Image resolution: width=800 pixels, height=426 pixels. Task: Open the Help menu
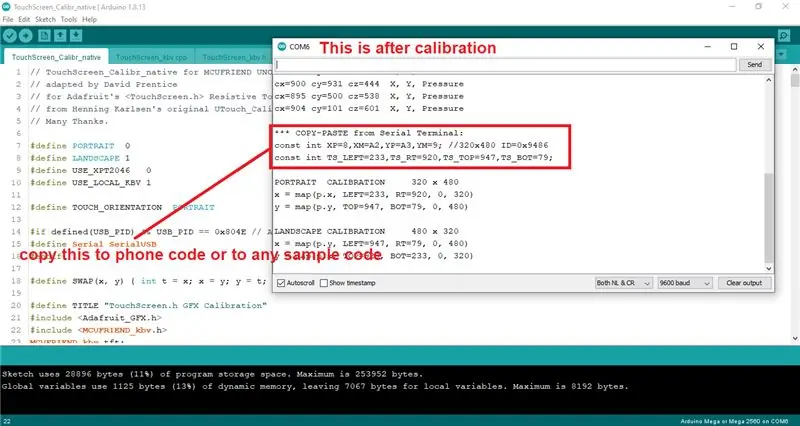coord(89,19)
